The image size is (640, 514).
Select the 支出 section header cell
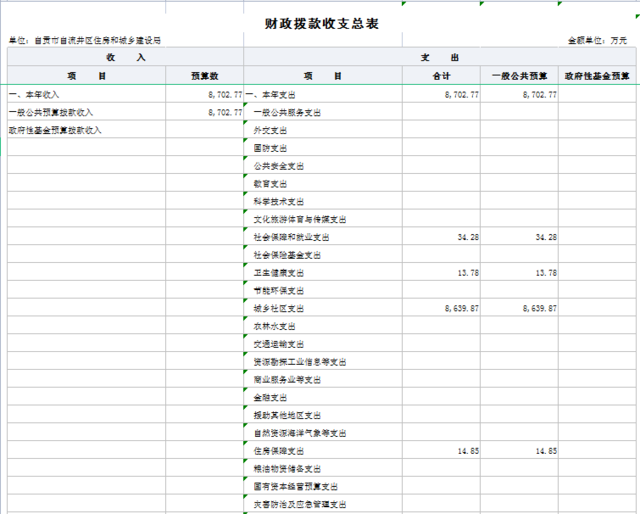click(x=440, y=58)
